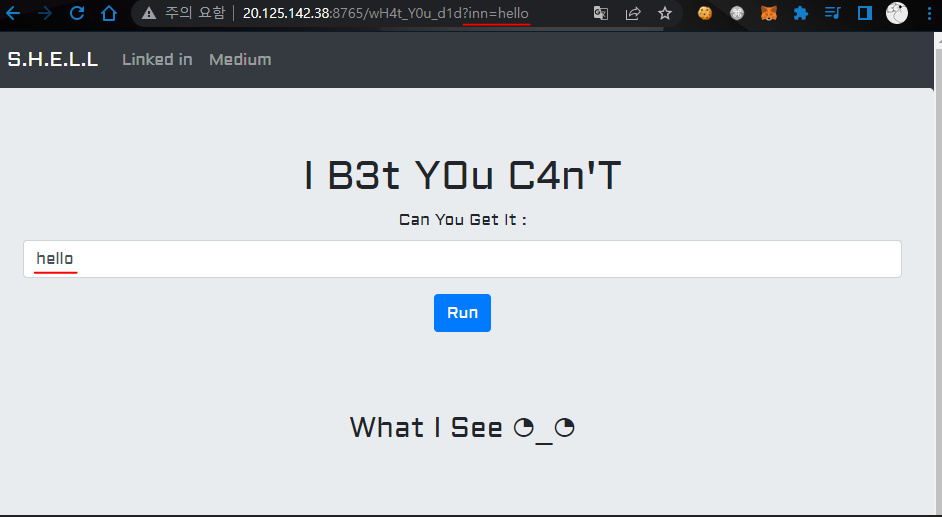Image resolution: width=942 pixels, height=517 pixels.
Task: Open the Linked in nav link
Action: pos(157,59)
